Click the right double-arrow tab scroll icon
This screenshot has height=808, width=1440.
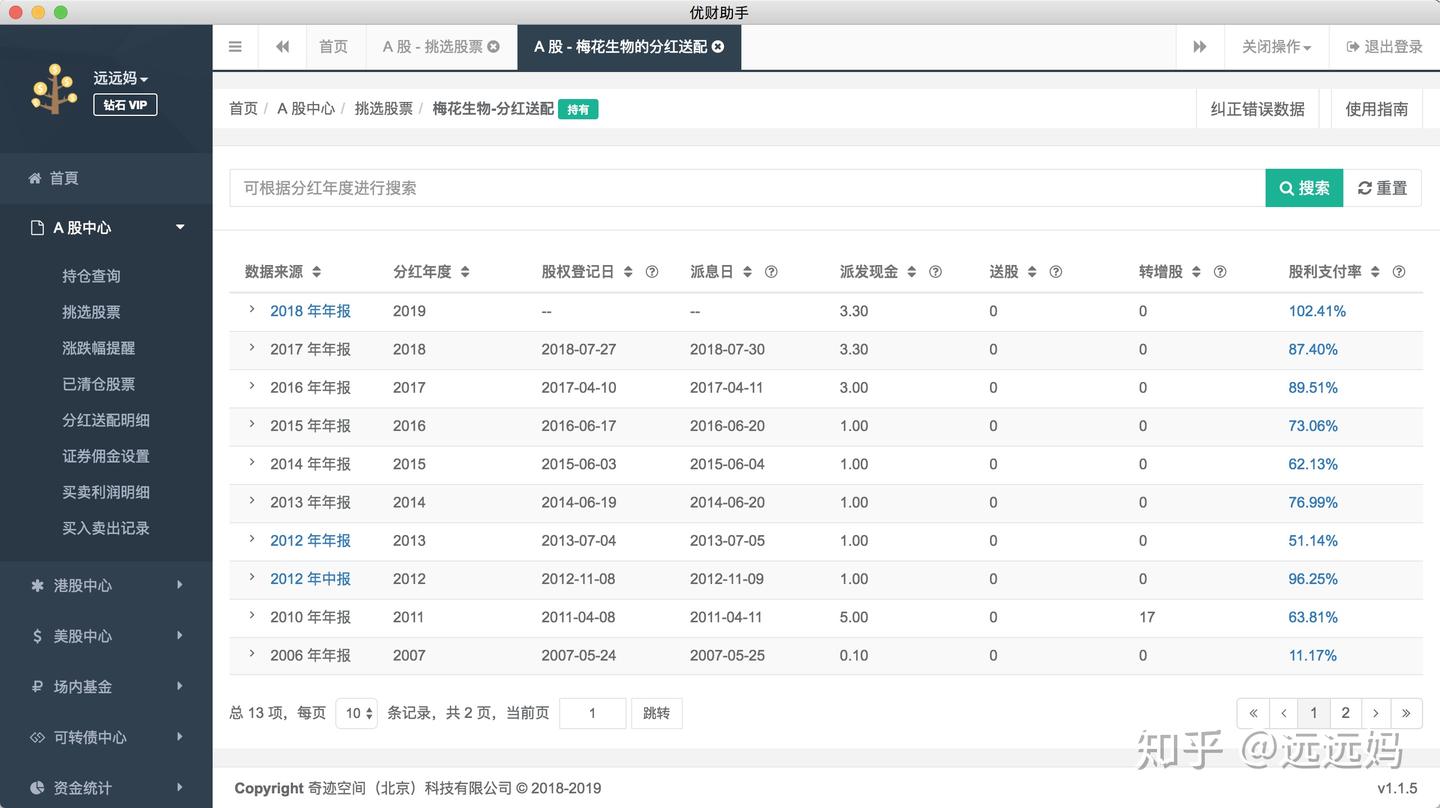[x=1199, y=46]
